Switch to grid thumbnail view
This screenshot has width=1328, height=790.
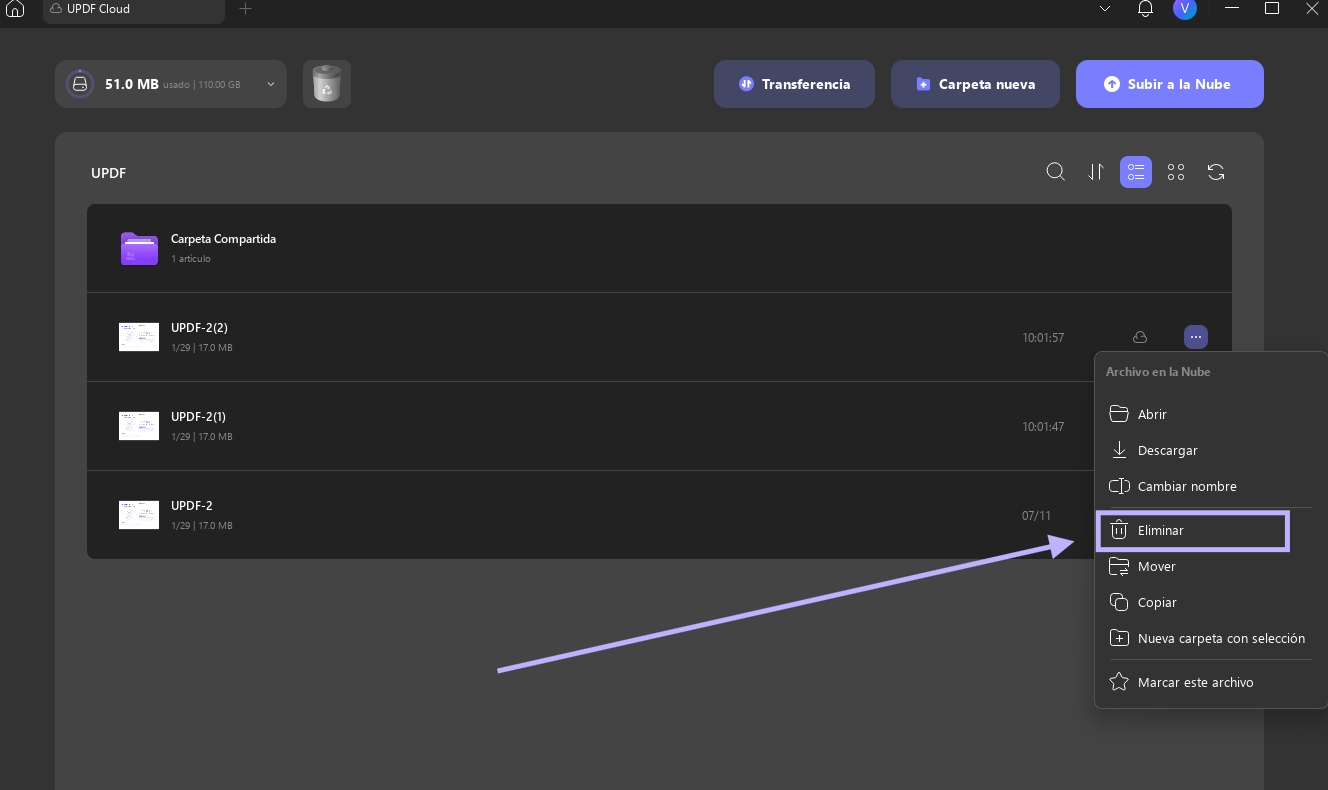click(x=1176, y=172)
